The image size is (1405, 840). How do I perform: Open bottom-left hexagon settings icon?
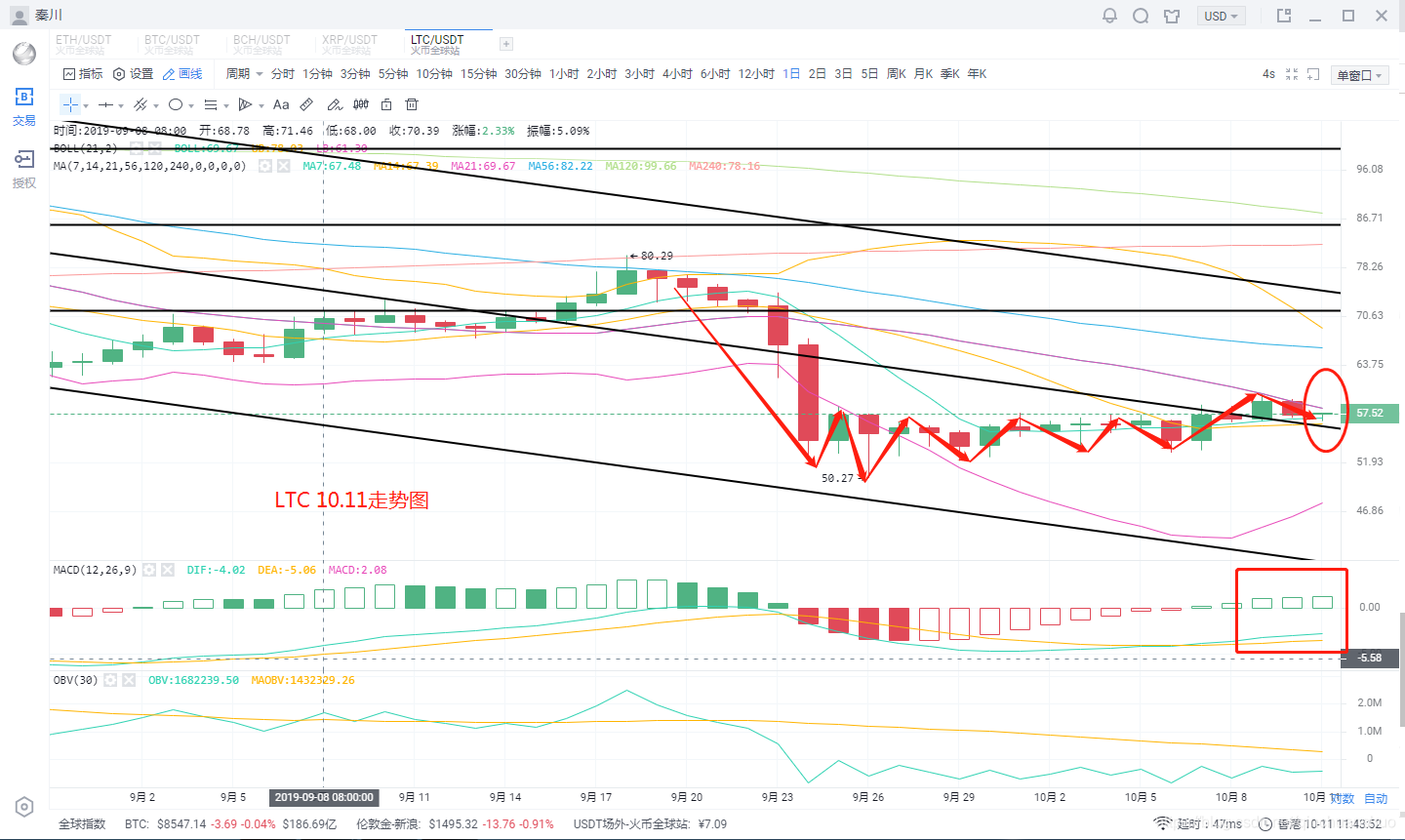(24, 807)
